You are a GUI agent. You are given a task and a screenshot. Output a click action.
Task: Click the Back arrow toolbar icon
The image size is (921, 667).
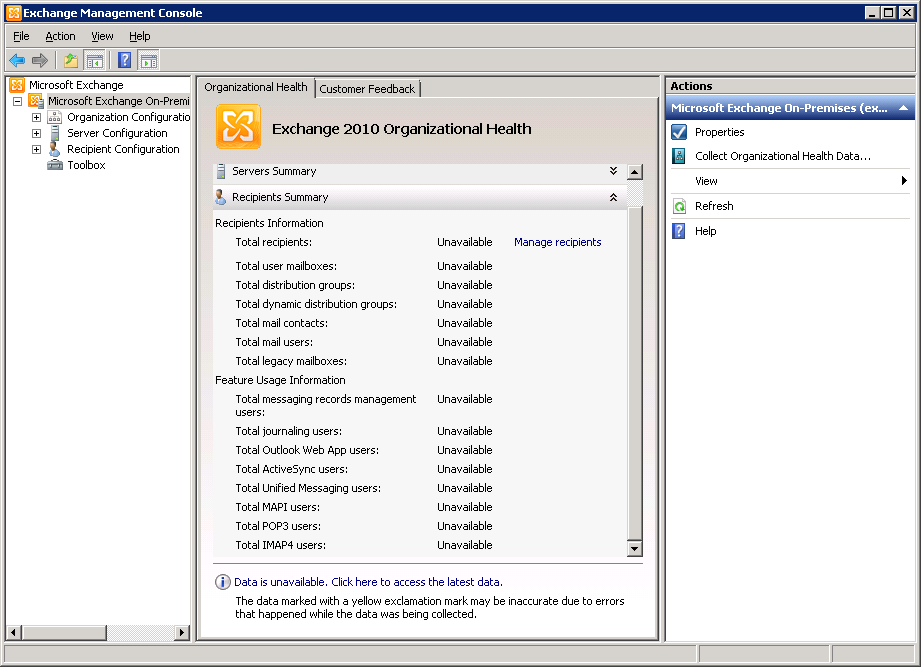pos(17,60)
